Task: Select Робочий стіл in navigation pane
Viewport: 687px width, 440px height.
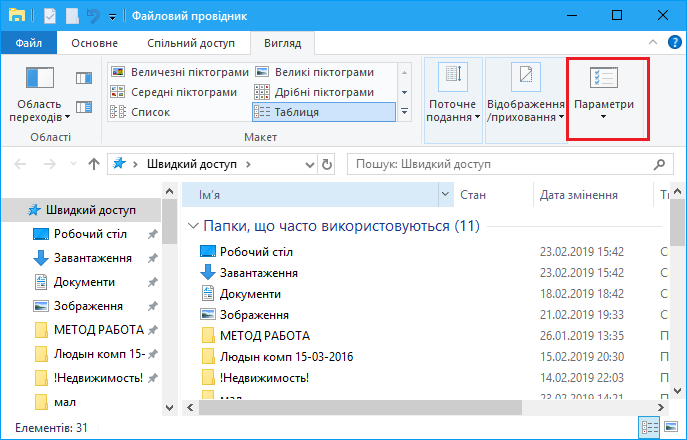Action: point(81,234)
